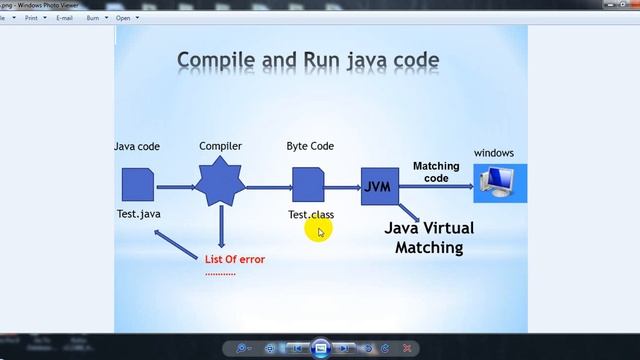The height and width of the screenshot is (360, 640).
Task: Click the 'Matching code' label
Action: [x=436, y=172]
